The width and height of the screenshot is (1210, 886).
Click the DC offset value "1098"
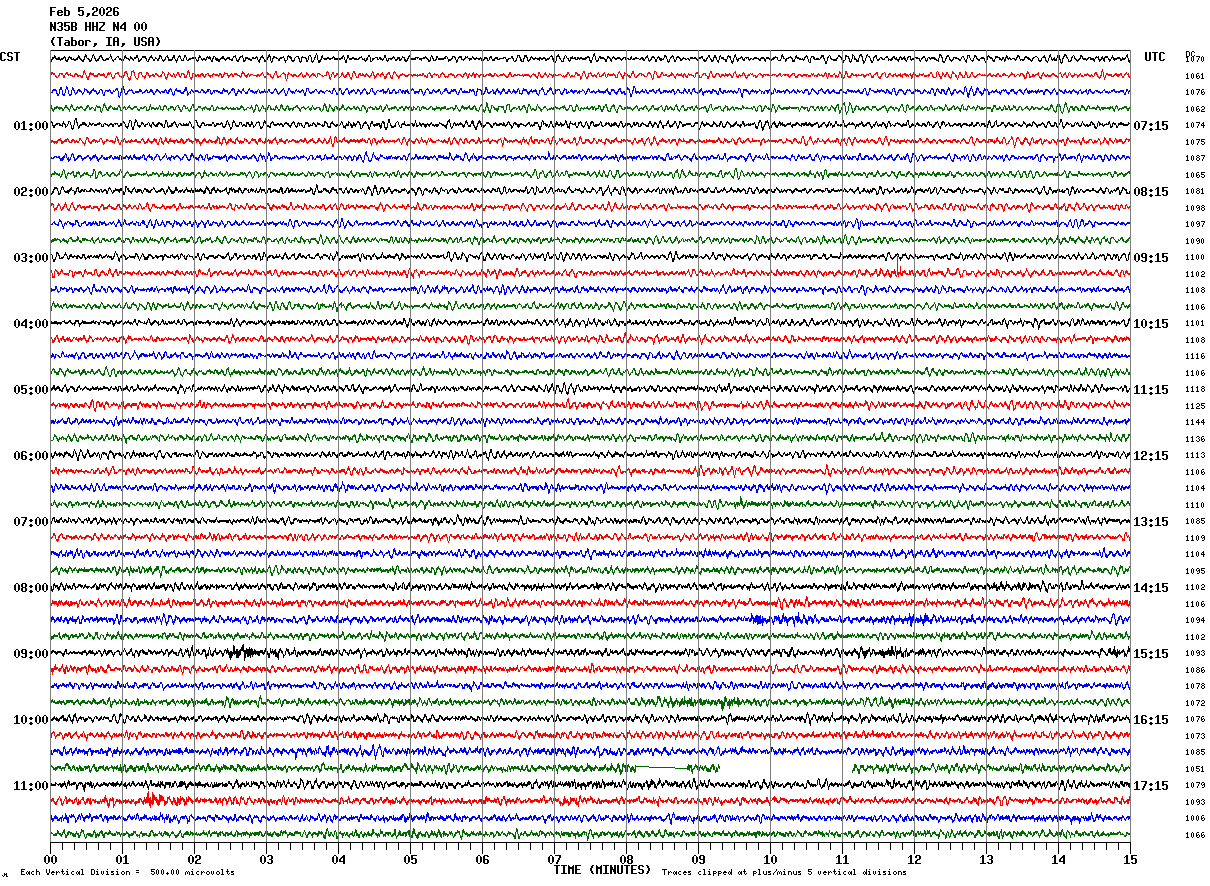click(x=1195, y=208)
